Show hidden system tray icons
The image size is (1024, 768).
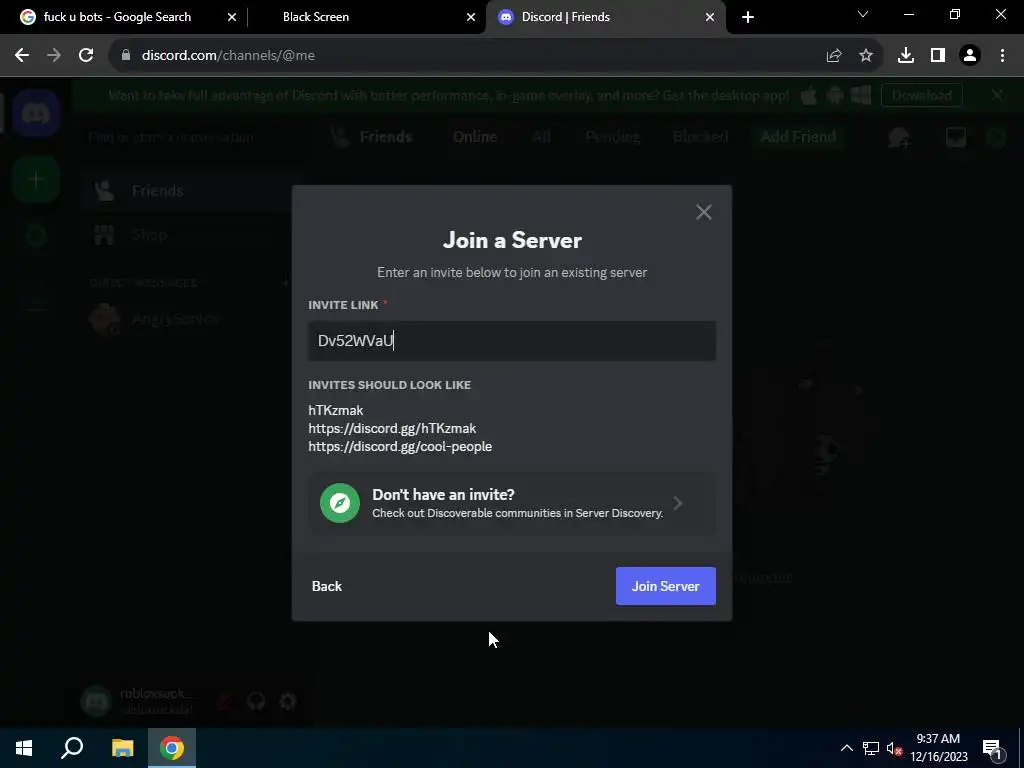point(846,748)
